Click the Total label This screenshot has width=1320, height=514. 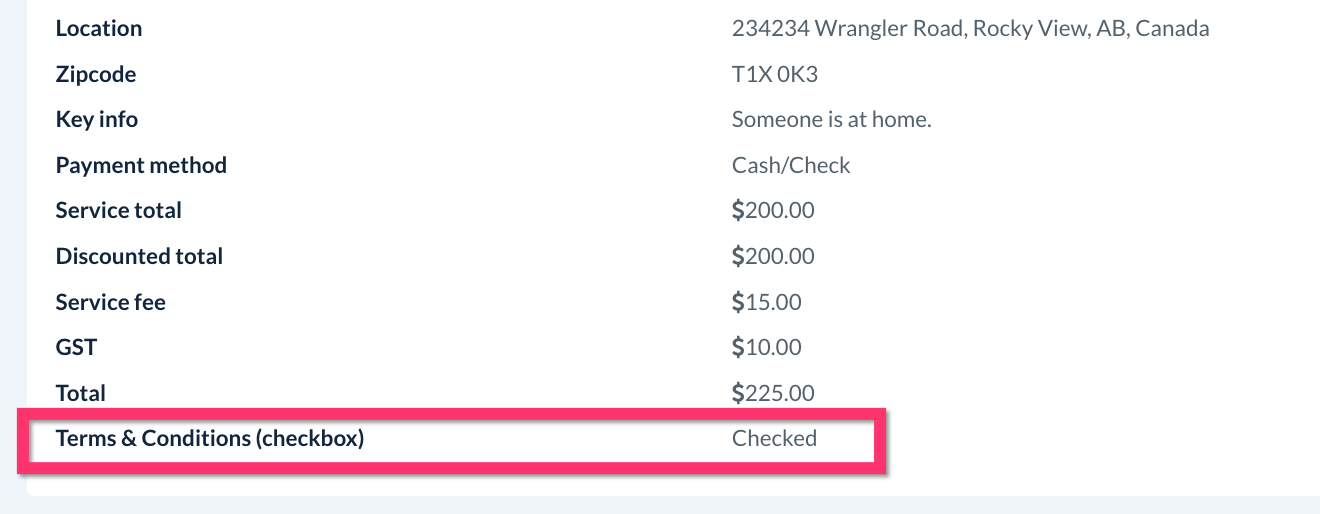(x=81, y=393)
